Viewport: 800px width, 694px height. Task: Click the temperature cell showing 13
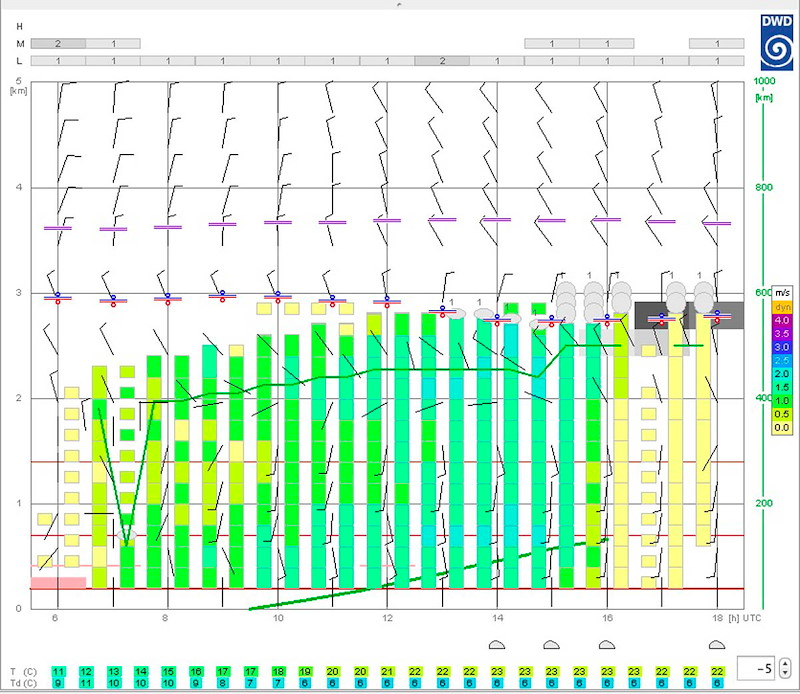coord(113,672)
